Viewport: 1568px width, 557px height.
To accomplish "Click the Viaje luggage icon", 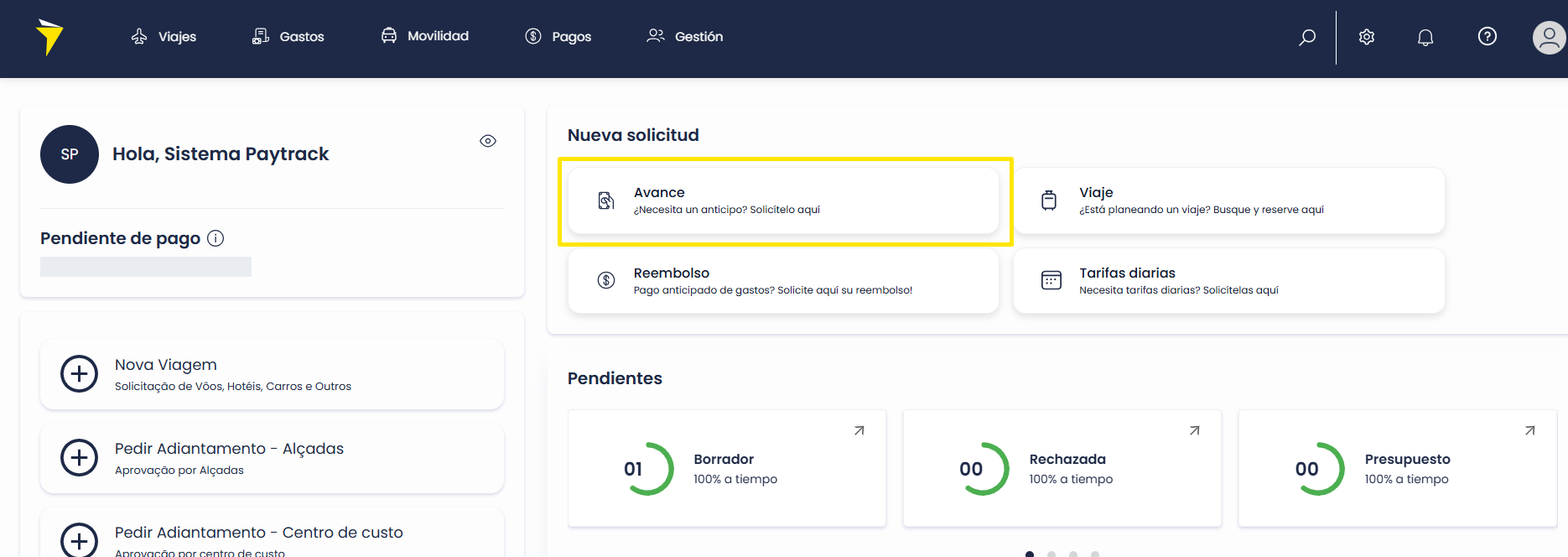I will click(x=1049, y=200).
